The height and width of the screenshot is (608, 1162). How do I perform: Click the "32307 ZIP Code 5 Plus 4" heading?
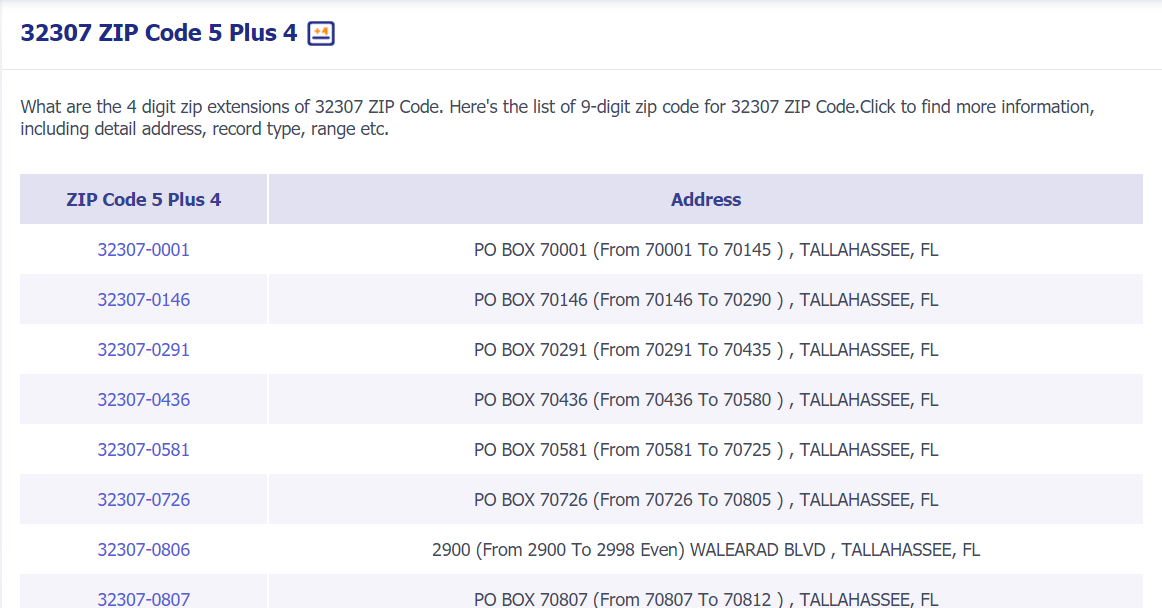[159, 33]
